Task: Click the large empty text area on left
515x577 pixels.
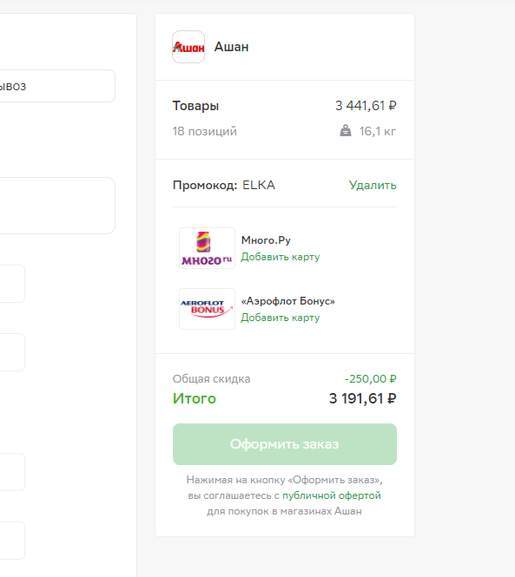Action: pos(55,205)
